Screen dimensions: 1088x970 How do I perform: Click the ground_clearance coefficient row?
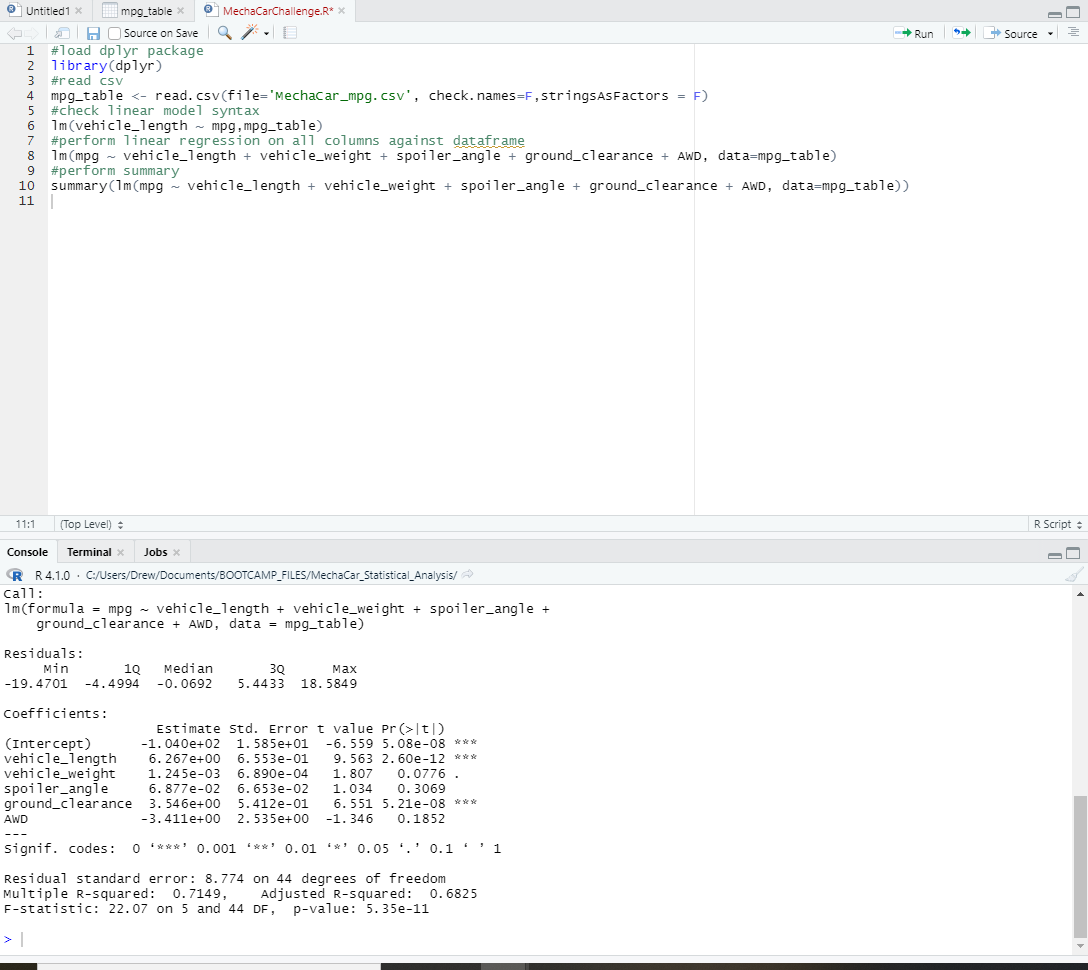[240, 803]
